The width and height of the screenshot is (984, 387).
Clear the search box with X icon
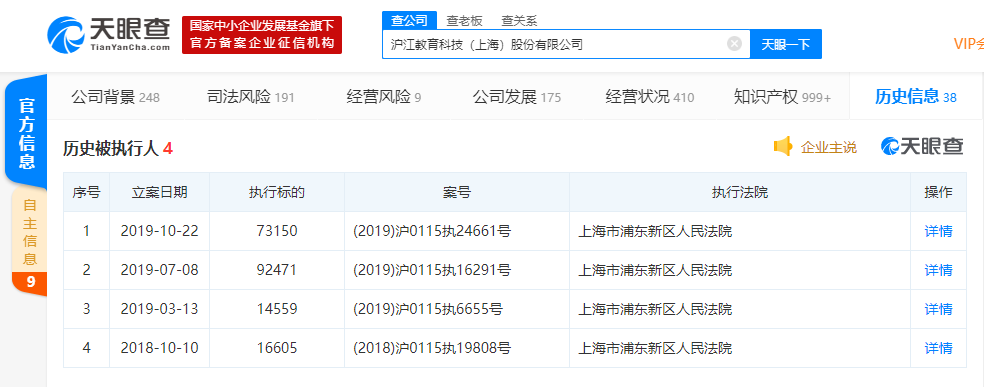pos(734,44)
